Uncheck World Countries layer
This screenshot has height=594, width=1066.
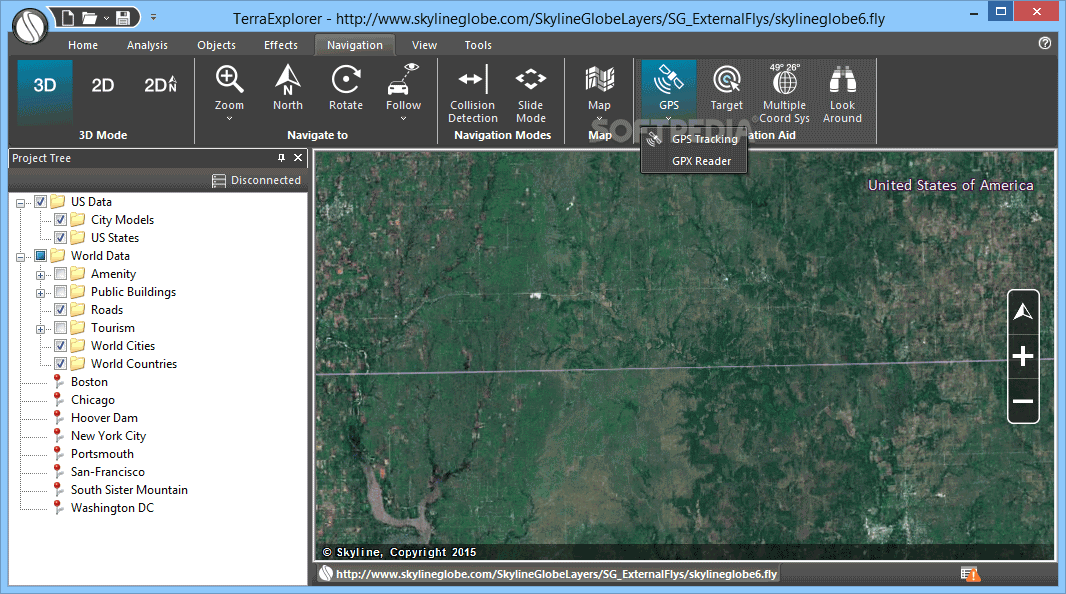(61, 364)
